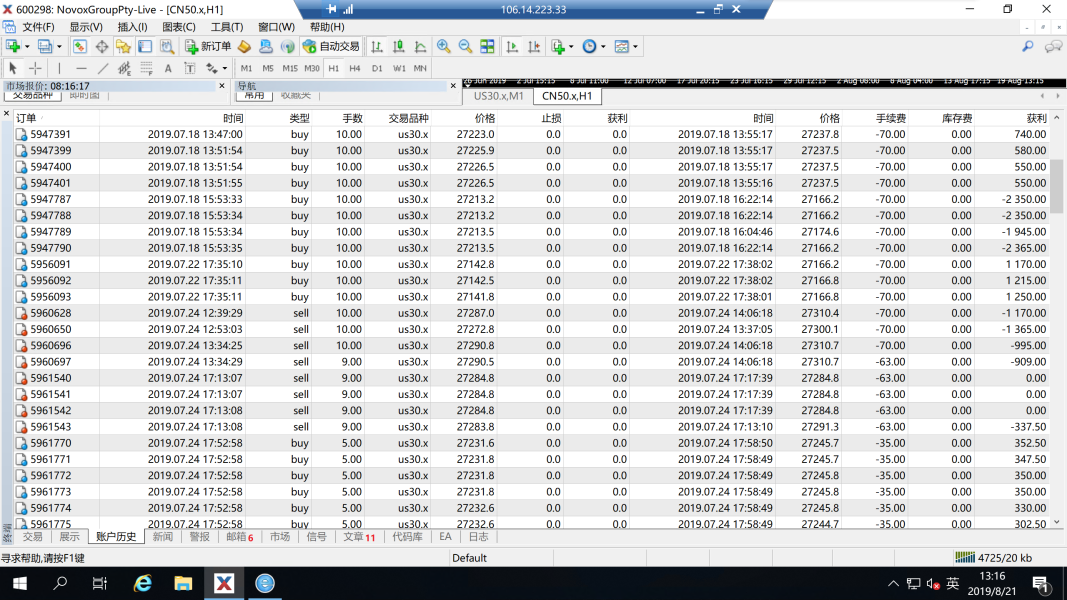Select the equidistant channel tool
Screen dimensions: 1067x600
125,68
